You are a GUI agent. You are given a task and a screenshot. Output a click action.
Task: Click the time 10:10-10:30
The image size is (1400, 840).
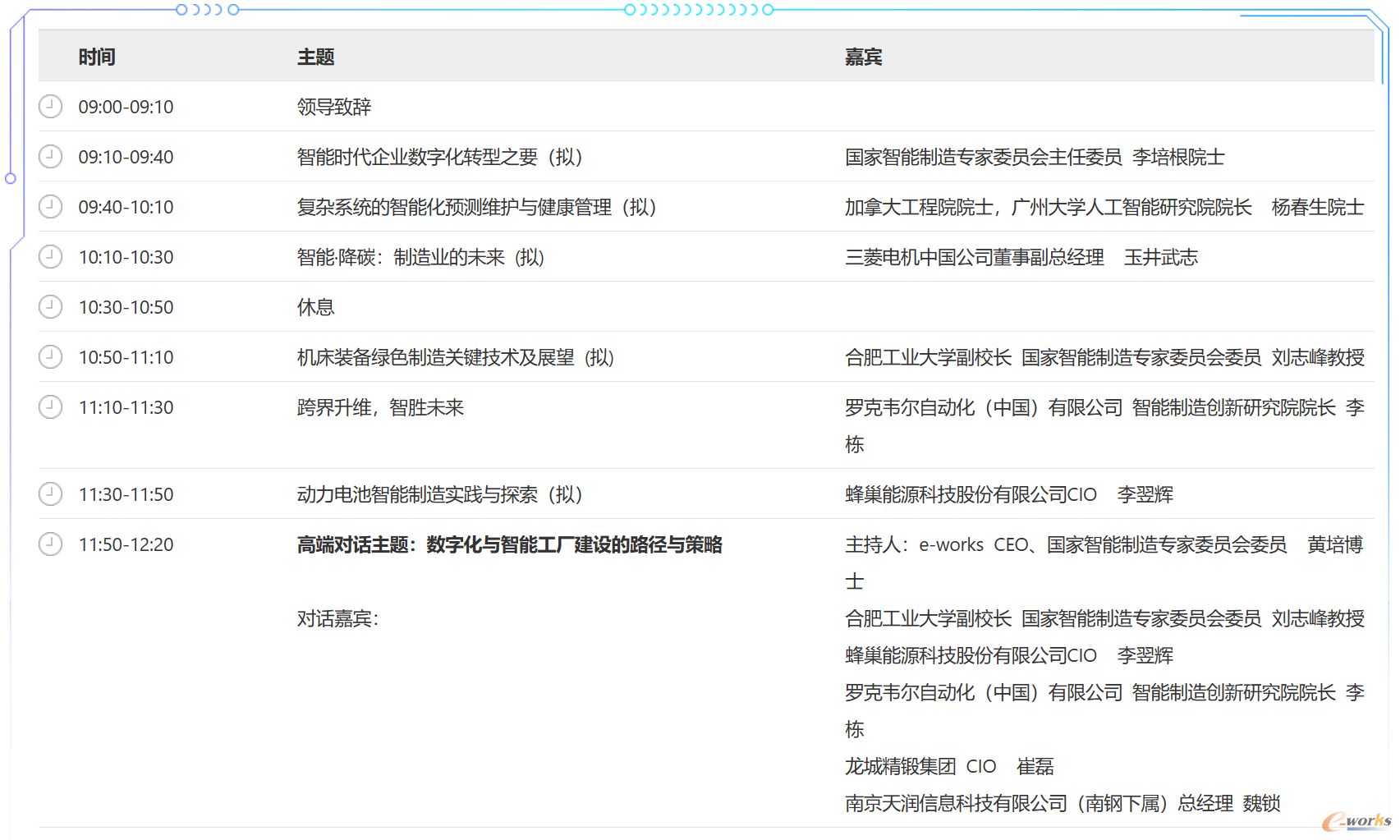126,257
